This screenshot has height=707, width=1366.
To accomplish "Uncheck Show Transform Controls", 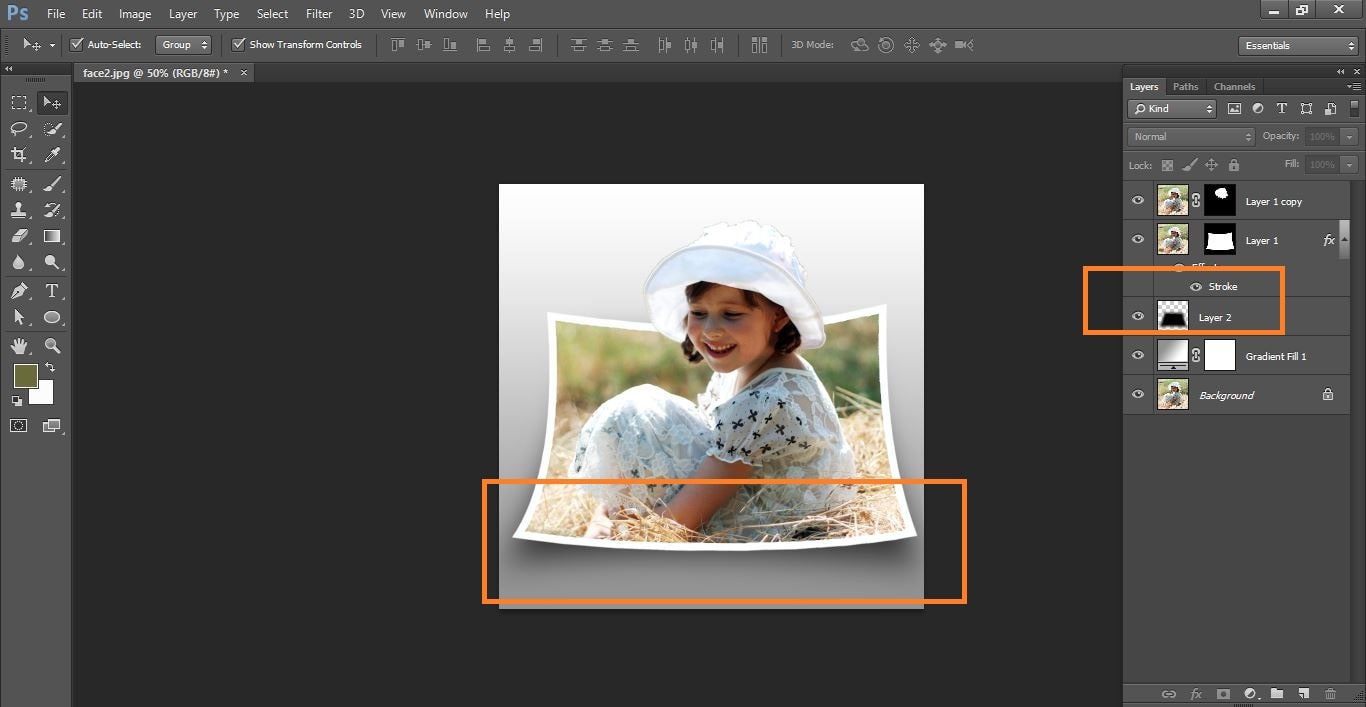I will (x=239, y=45).
